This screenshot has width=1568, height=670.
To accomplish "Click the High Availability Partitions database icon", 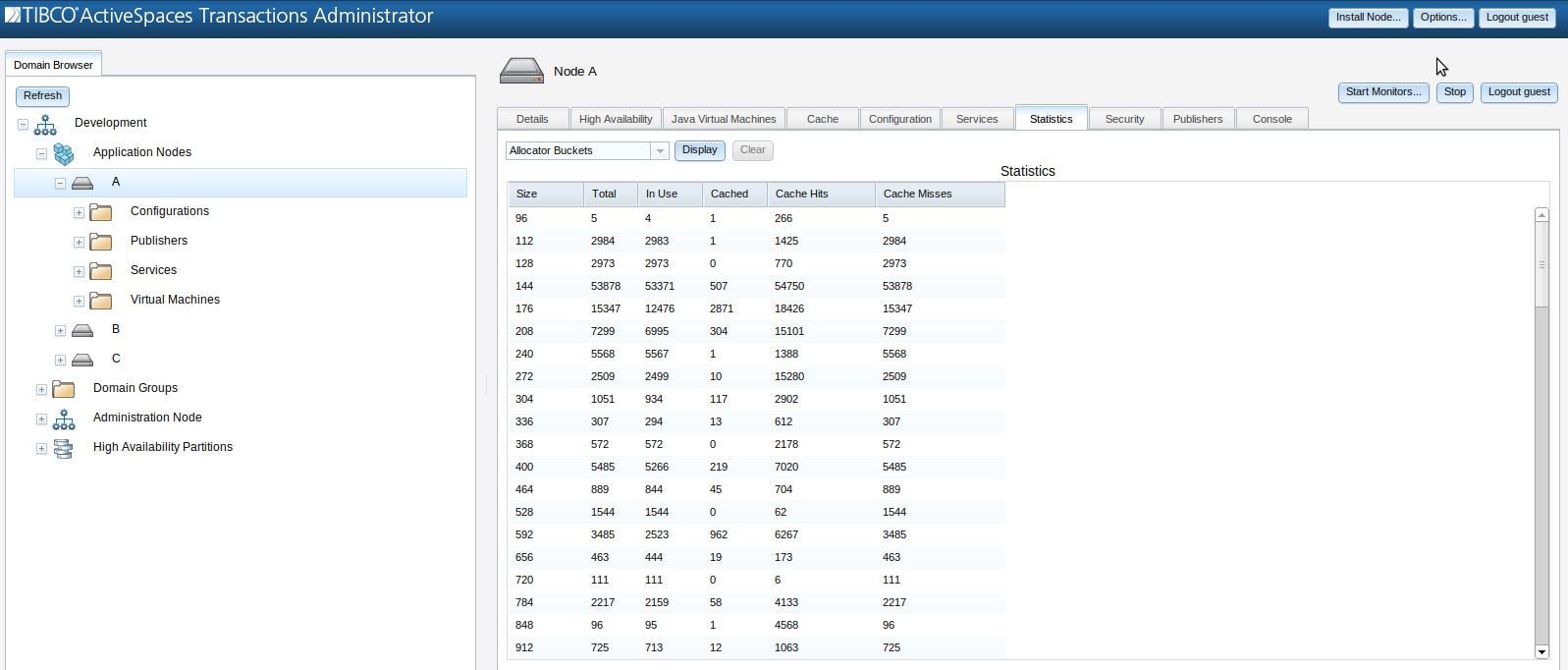I will [x=64, y=449].
